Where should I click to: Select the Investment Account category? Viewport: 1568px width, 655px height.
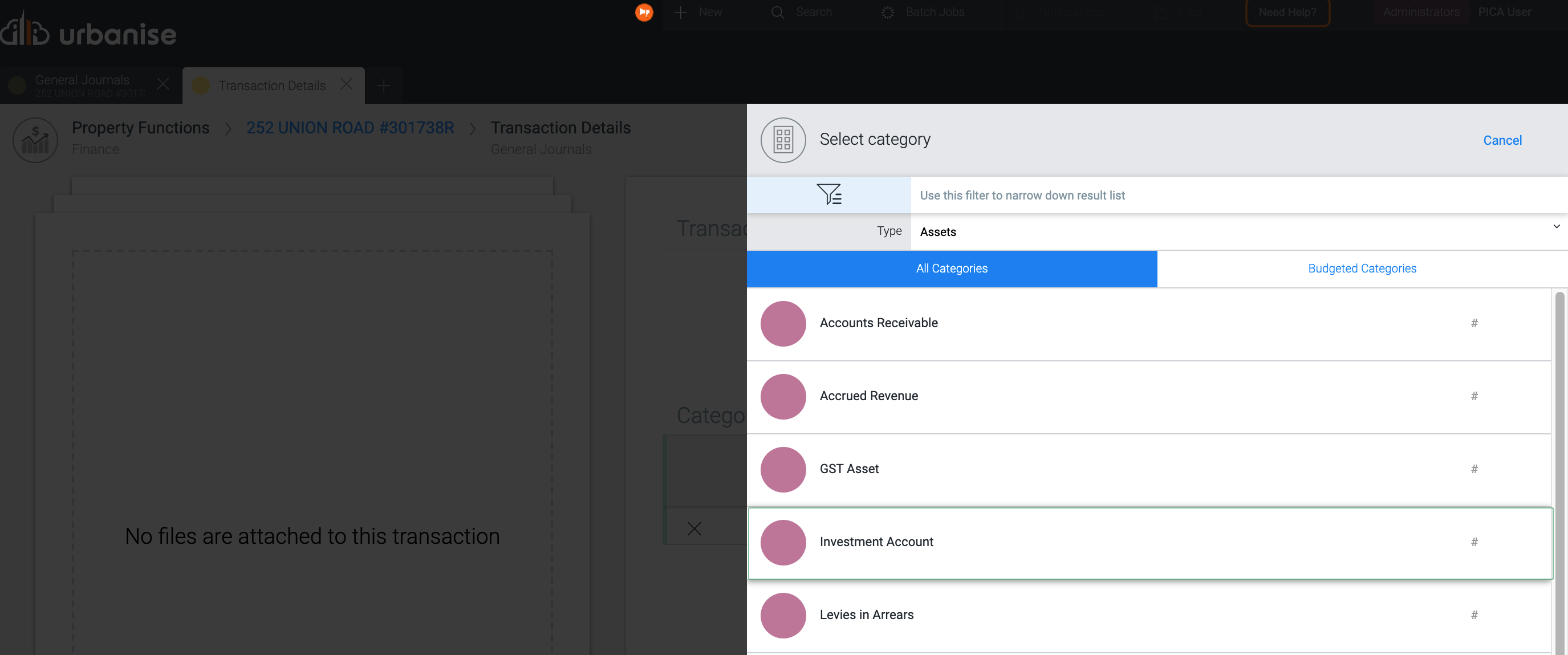pyautogui.click(x=876, y=542)
